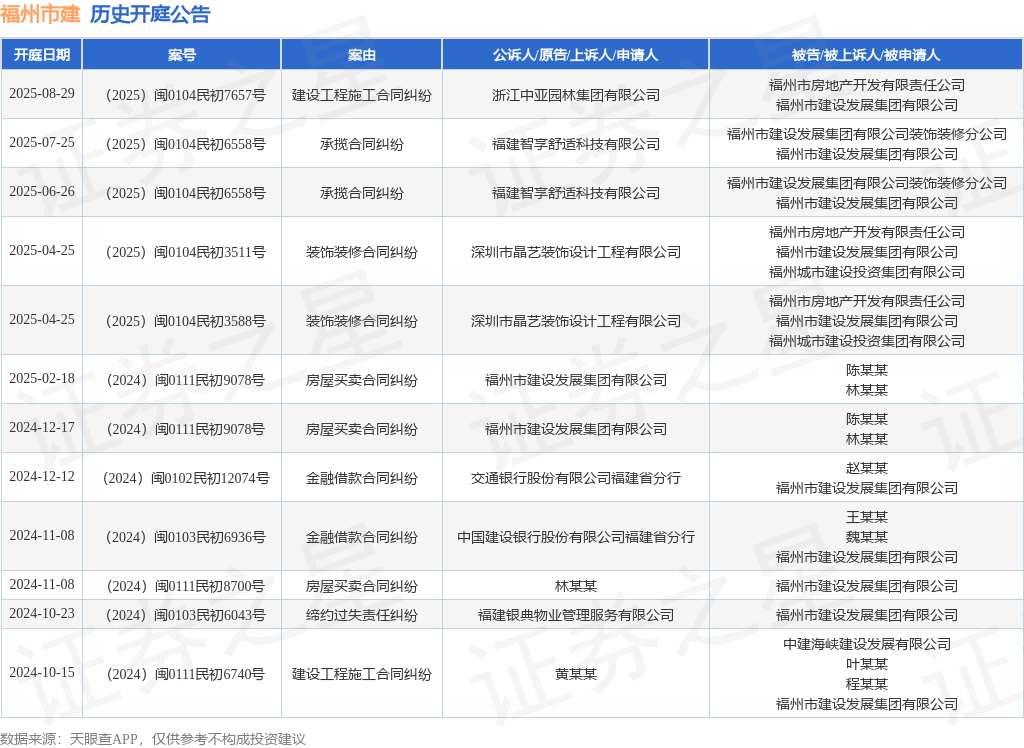
Task: Click case number (2024)闽0111民初8700号
Action: pyautogui.click(x=184, y=587)
